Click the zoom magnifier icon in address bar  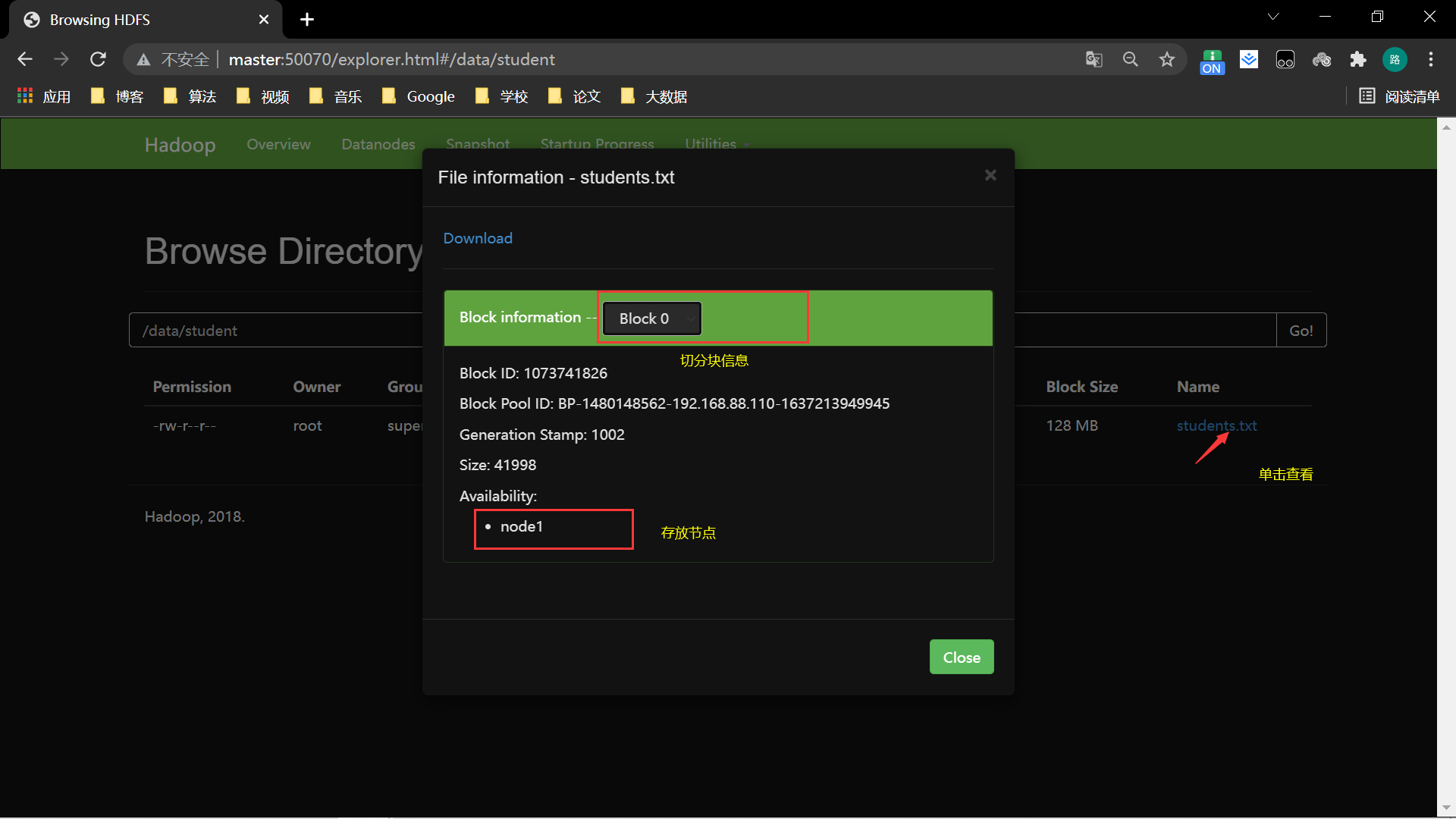point(1130,59)
